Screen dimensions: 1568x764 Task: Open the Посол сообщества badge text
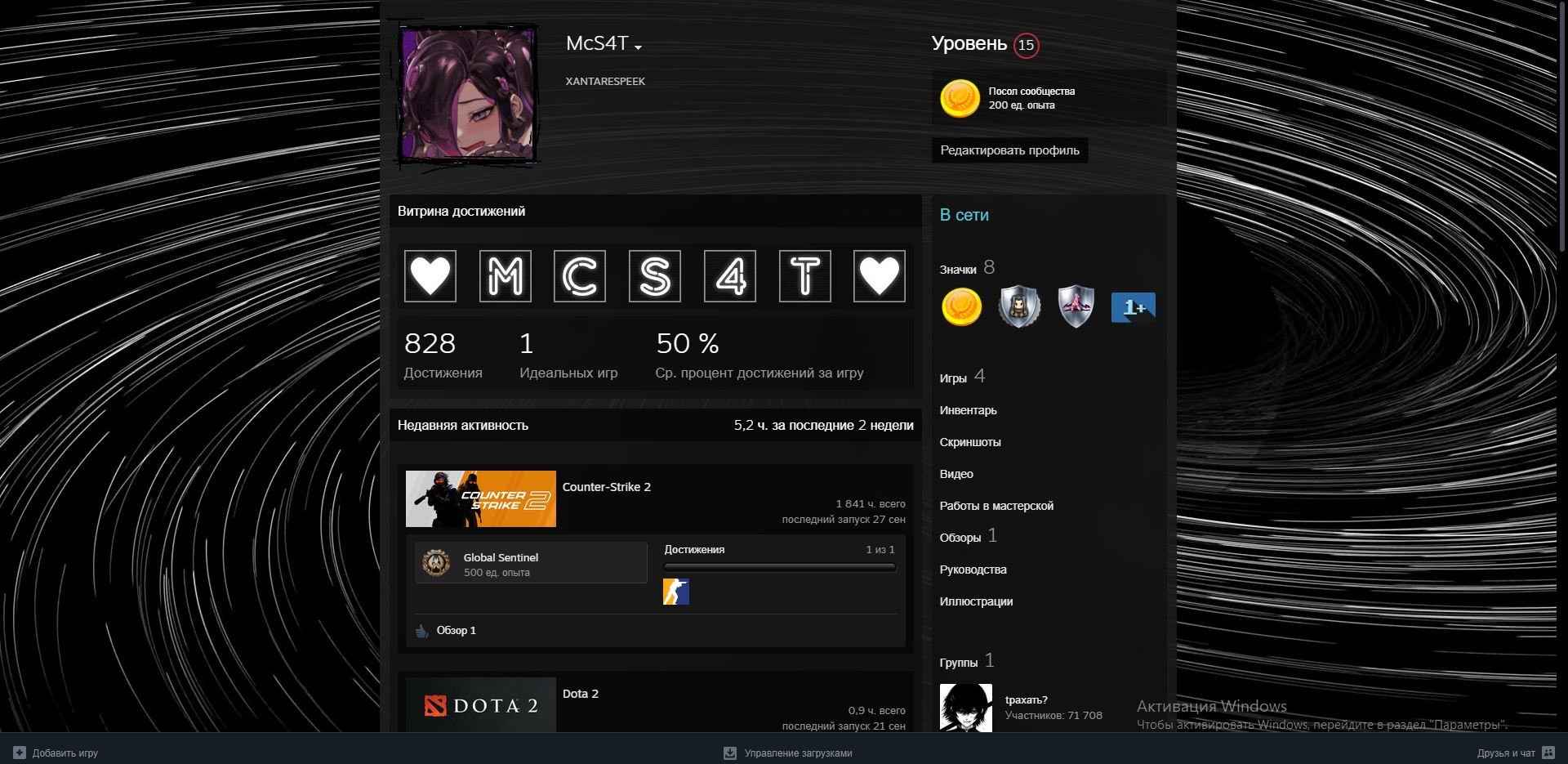coord(1031,91)
